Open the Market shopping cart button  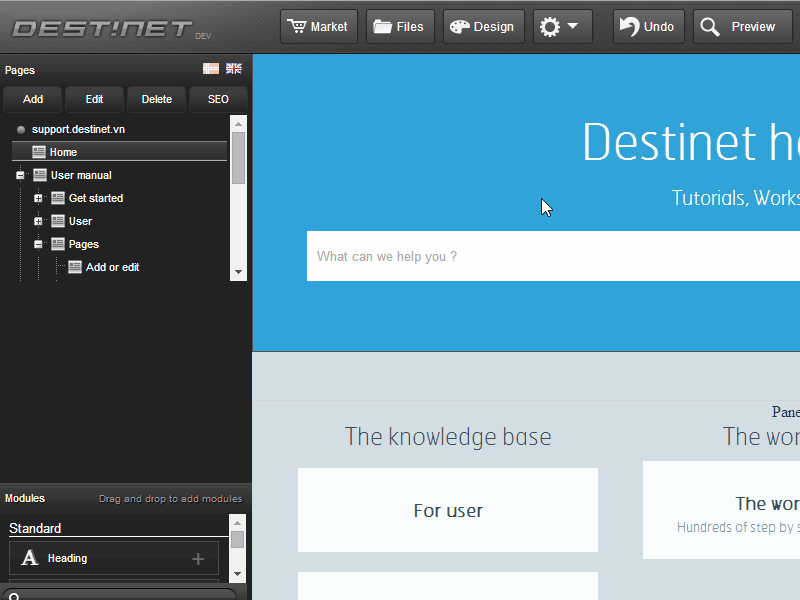point(318,27)
